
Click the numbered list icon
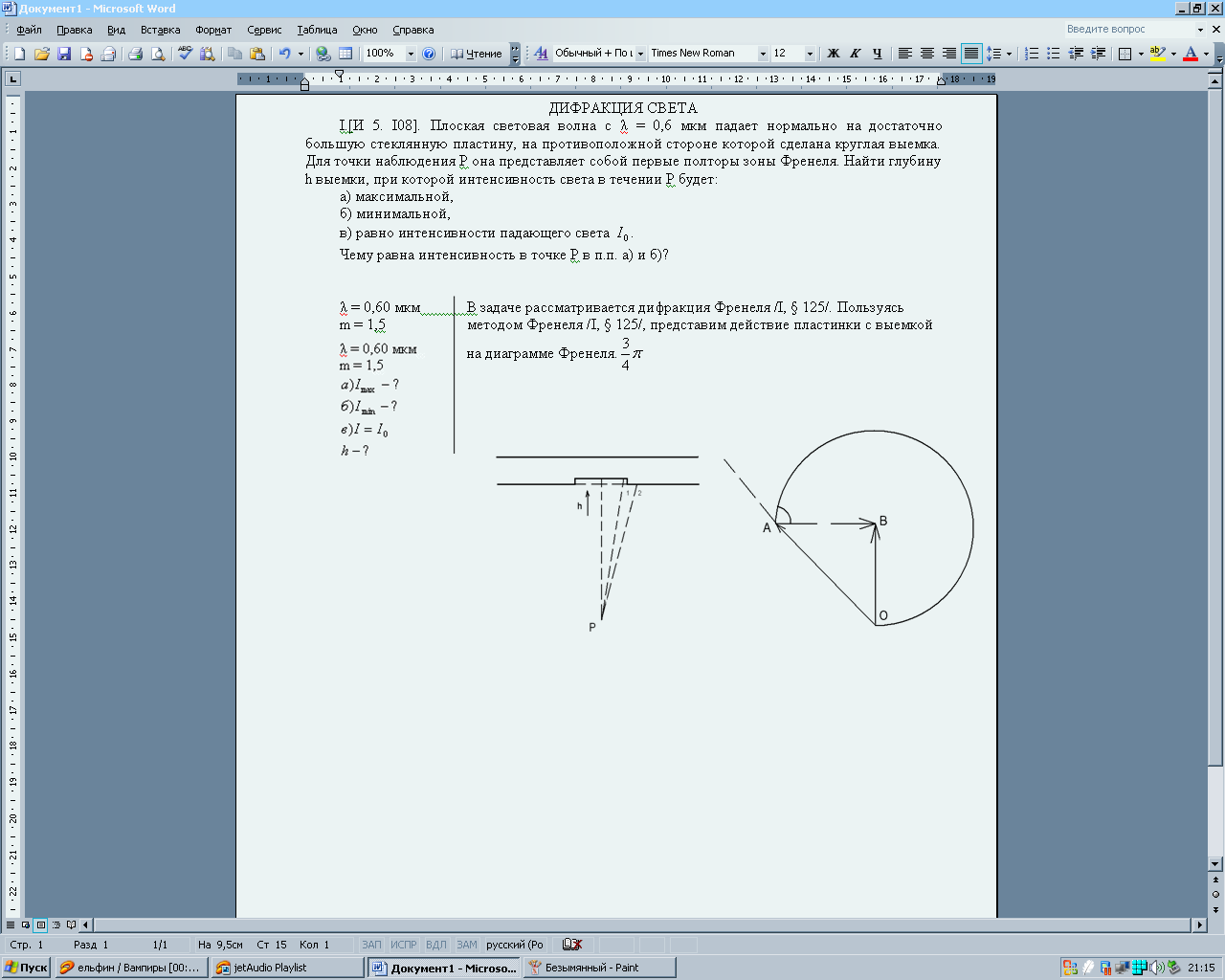click(1032, 54)
